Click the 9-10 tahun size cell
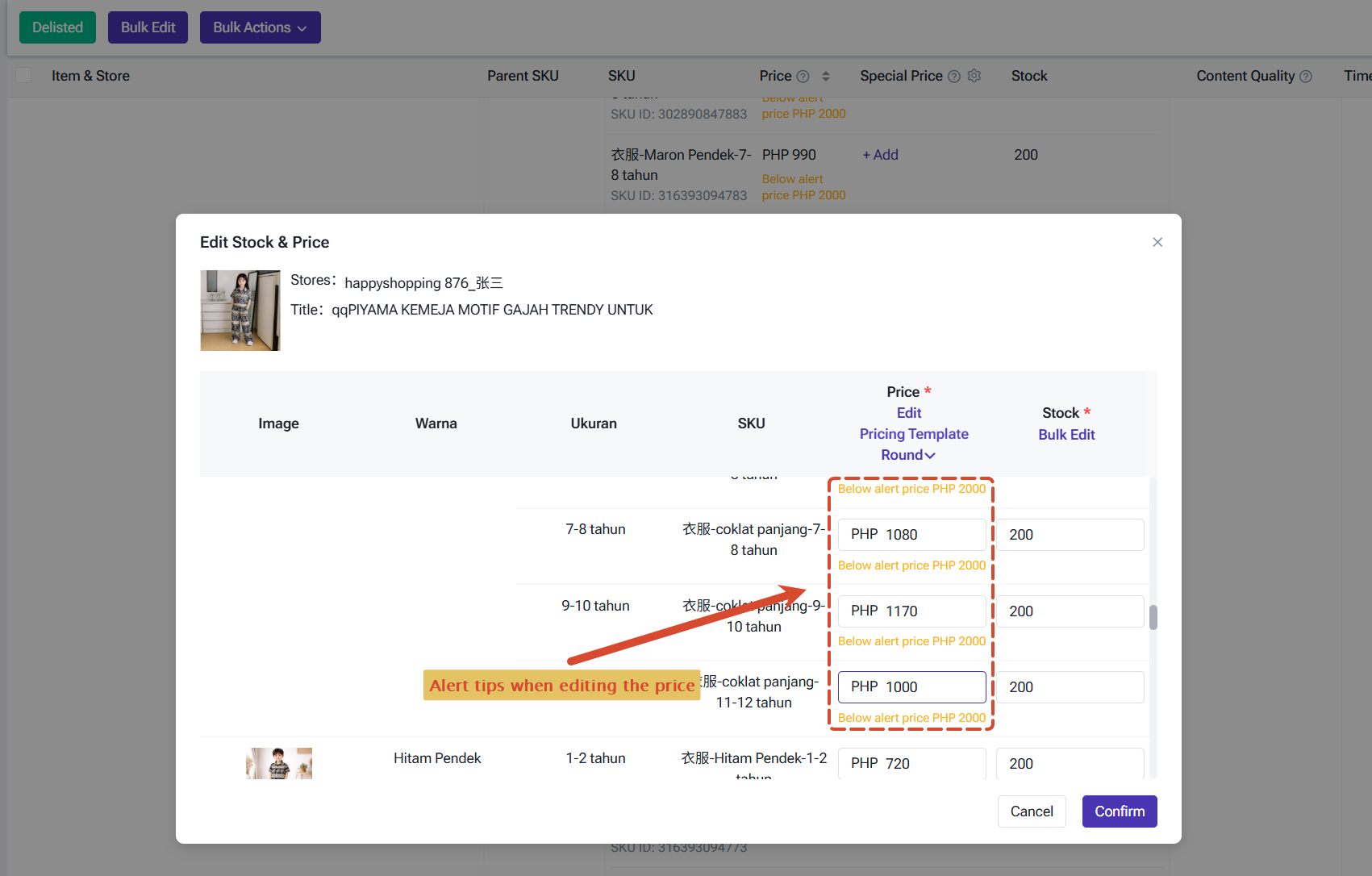 pos(595,606)
